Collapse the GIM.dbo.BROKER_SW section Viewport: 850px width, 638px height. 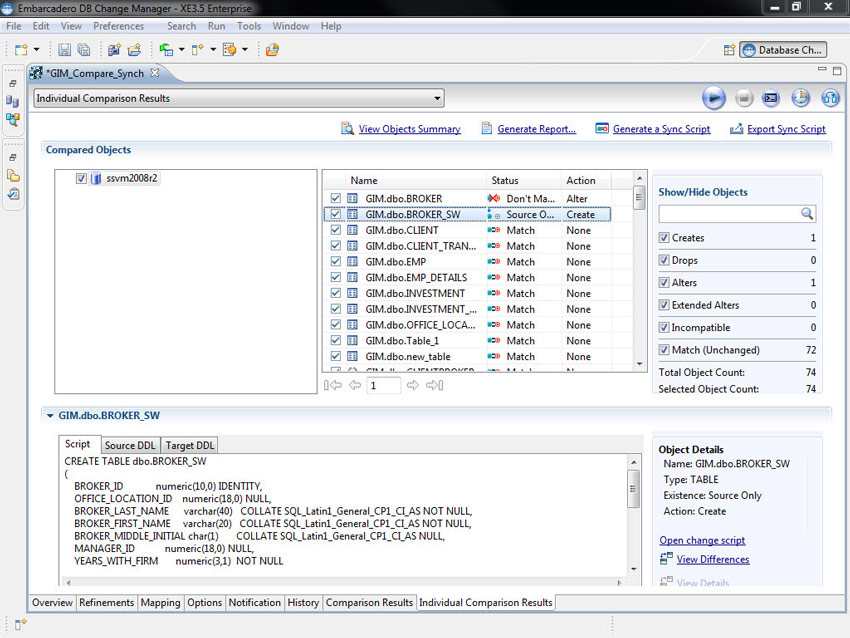click(x=50, y=416)
